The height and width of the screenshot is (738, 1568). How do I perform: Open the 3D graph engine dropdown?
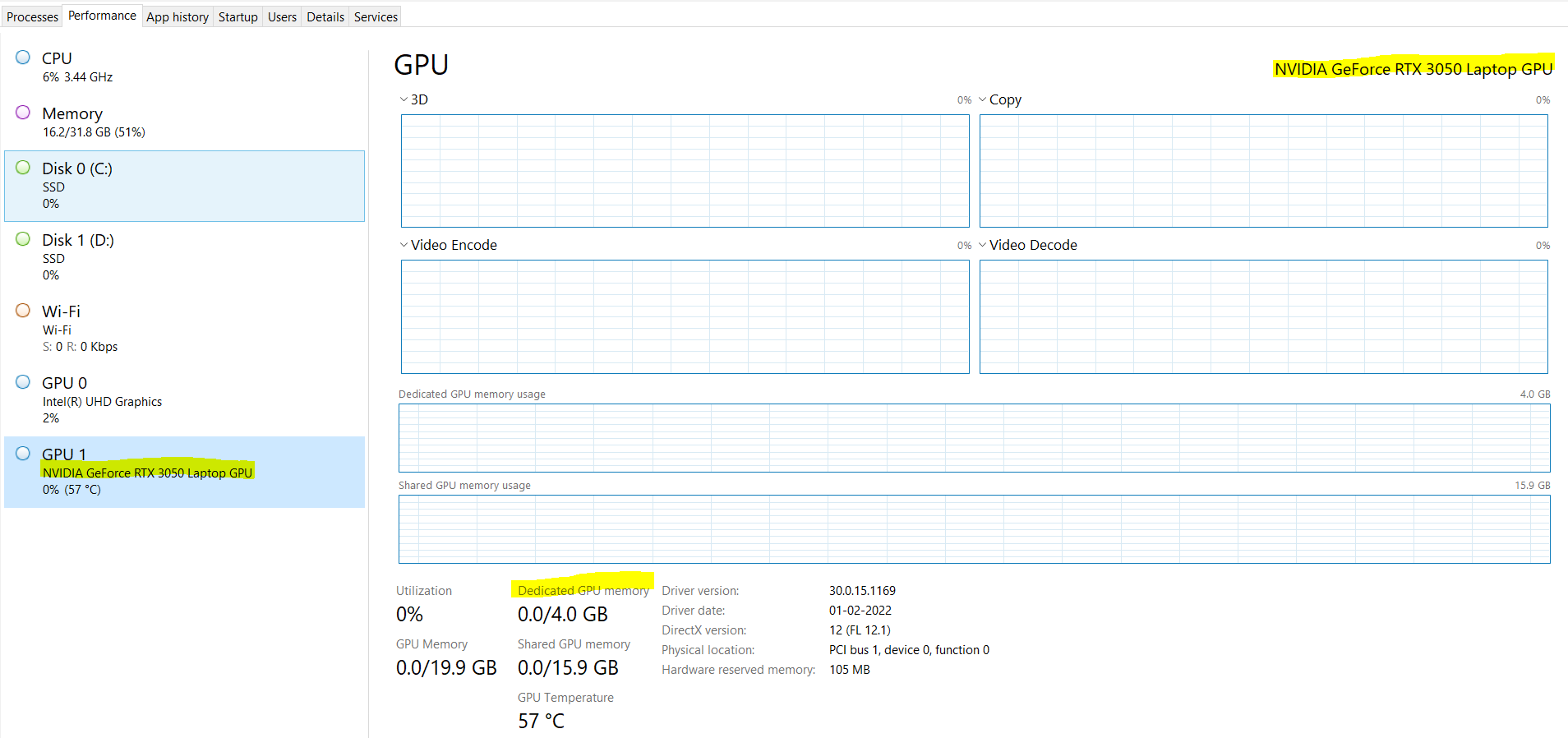[404, 99]
